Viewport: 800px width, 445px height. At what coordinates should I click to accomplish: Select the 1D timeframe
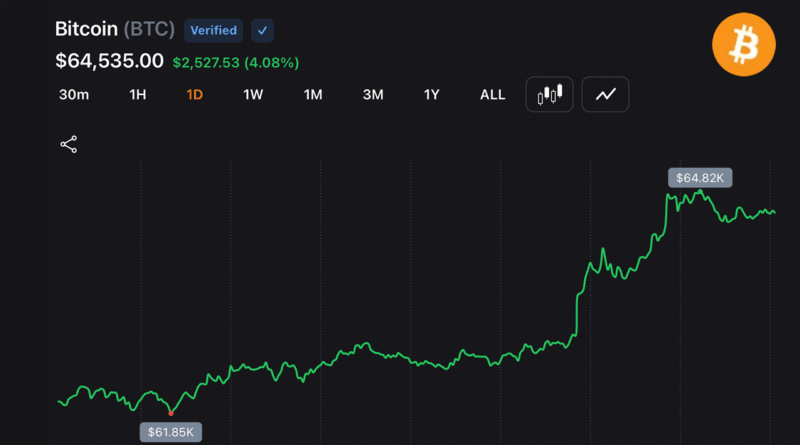click(x=195, y=94)
